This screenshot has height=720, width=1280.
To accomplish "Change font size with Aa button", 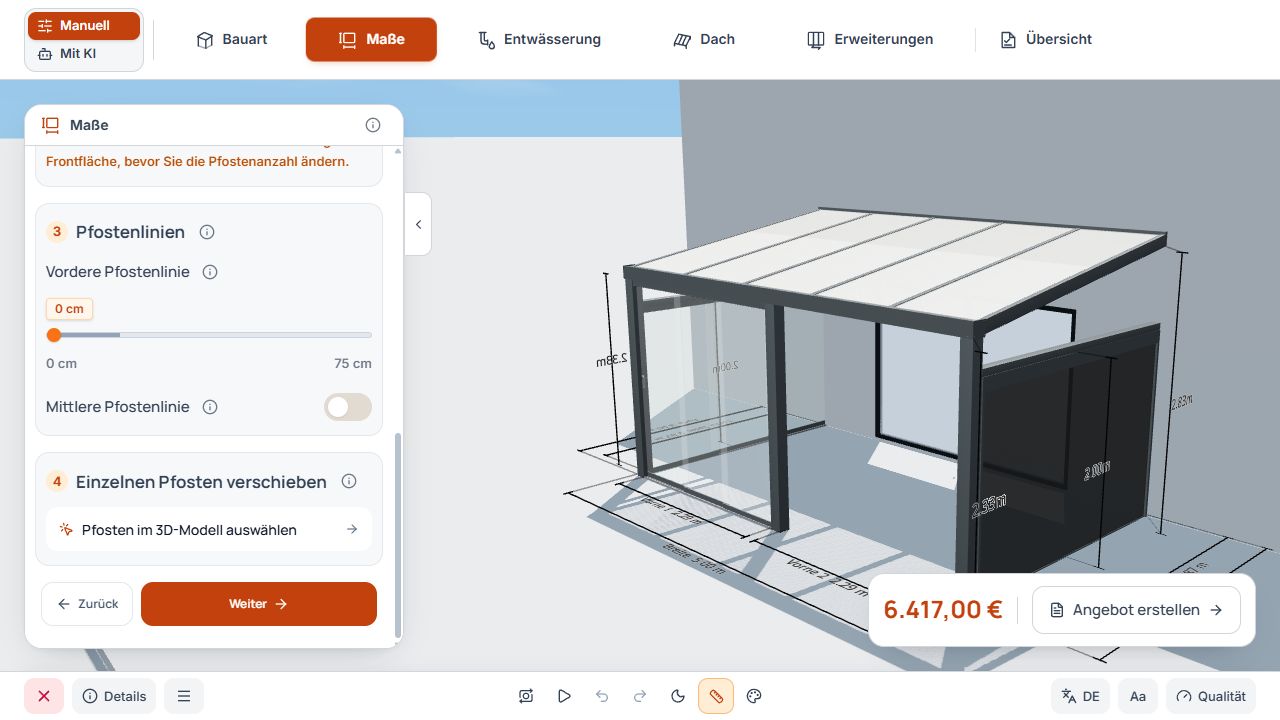I will 1138,696.
